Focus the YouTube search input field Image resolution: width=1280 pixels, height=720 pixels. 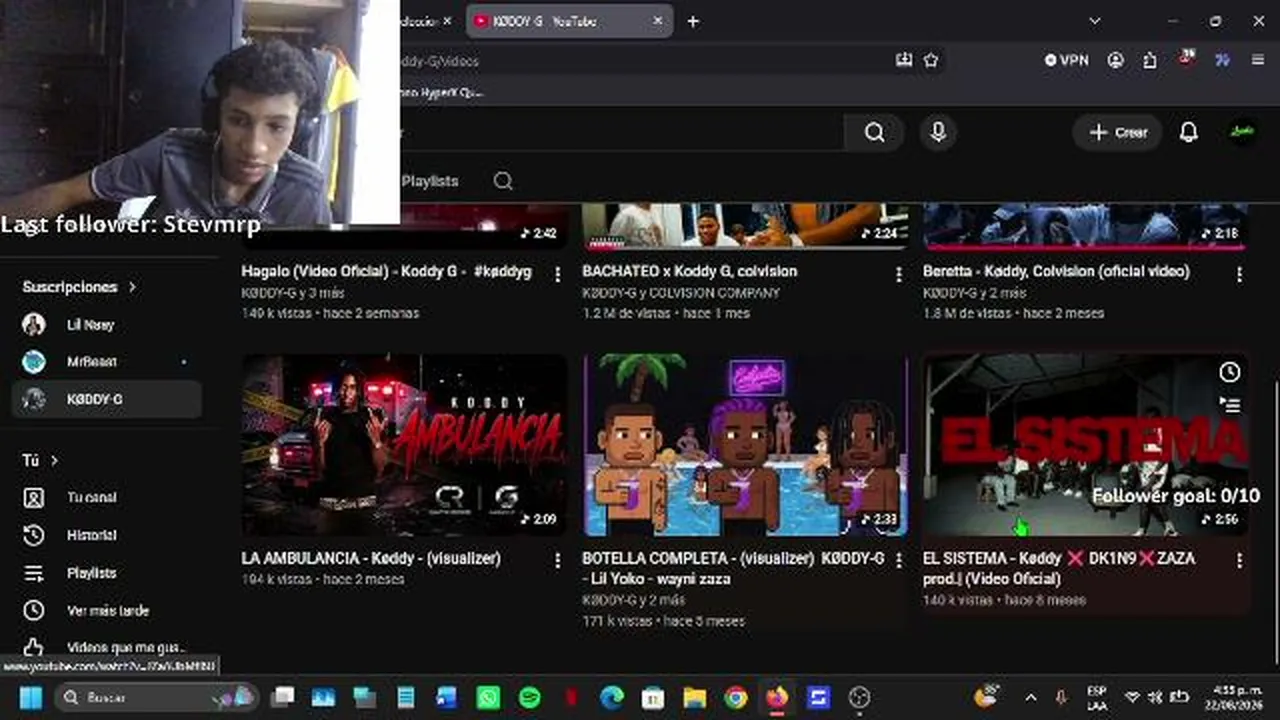click(x=621, y=132)
